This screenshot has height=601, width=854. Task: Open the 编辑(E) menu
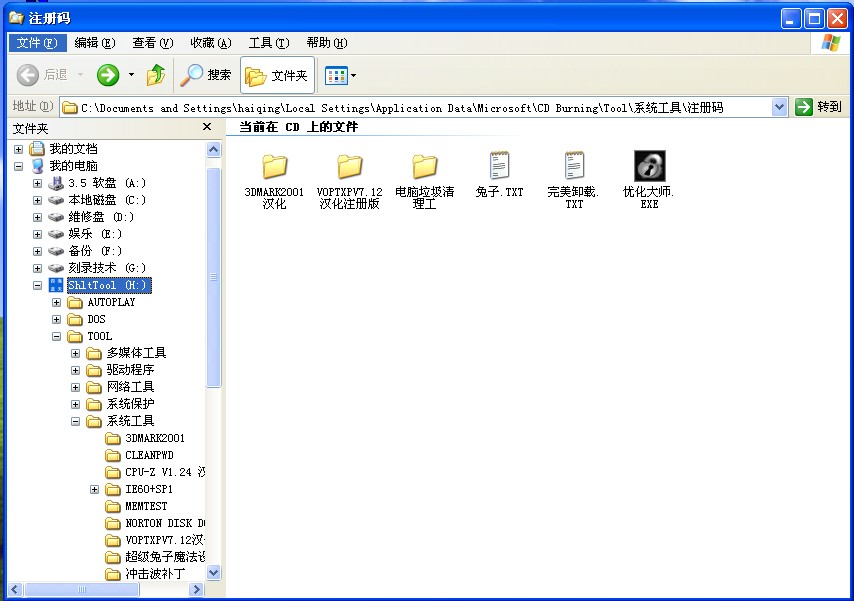(95, 43)
